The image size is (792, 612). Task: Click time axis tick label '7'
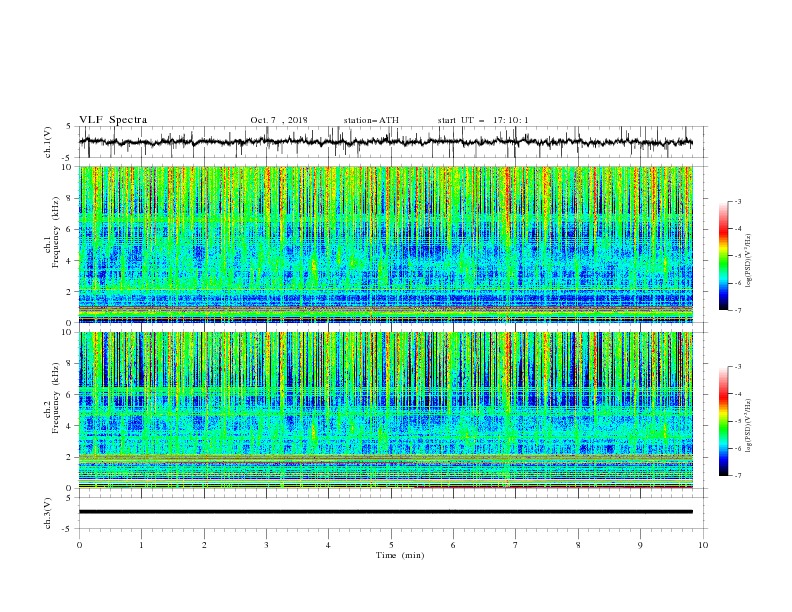point(516,545)
